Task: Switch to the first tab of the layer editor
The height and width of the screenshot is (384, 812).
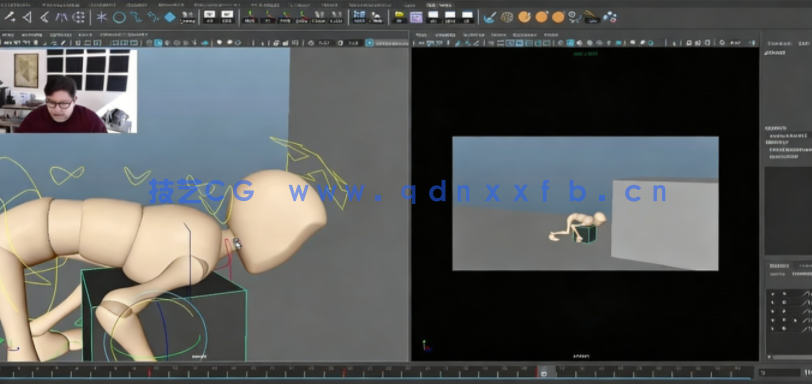Action: pos(779,265)
